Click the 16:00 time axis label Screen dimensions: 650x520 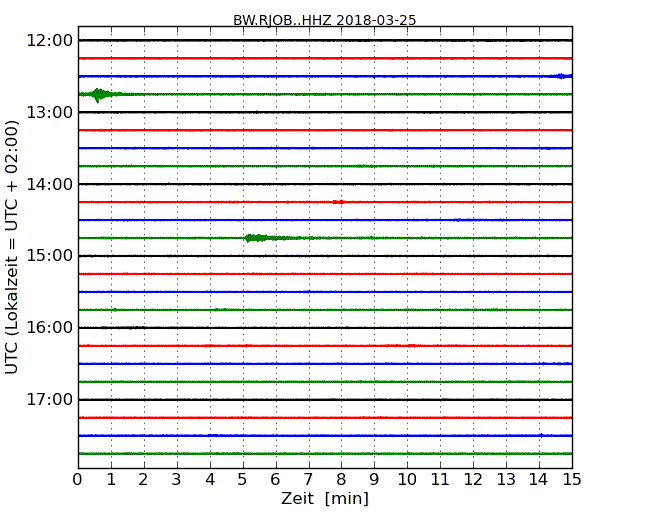click(50, 328)
